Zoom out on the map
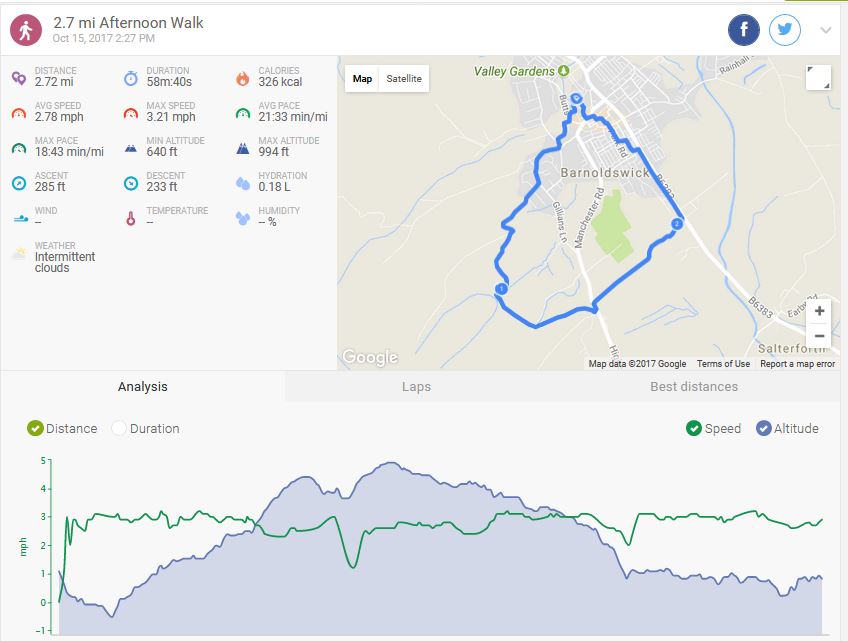This screenshot has width=848, height=641. pos(819,336)
